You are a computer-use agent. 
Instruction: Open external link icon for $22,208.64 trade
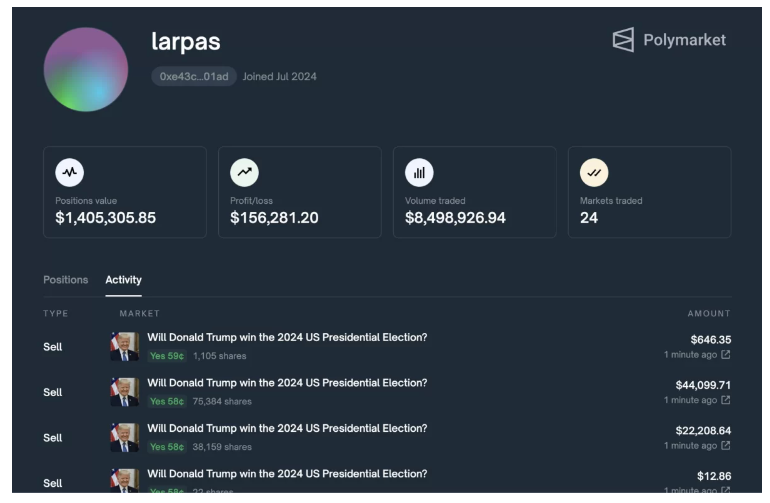tap(726, 445)
